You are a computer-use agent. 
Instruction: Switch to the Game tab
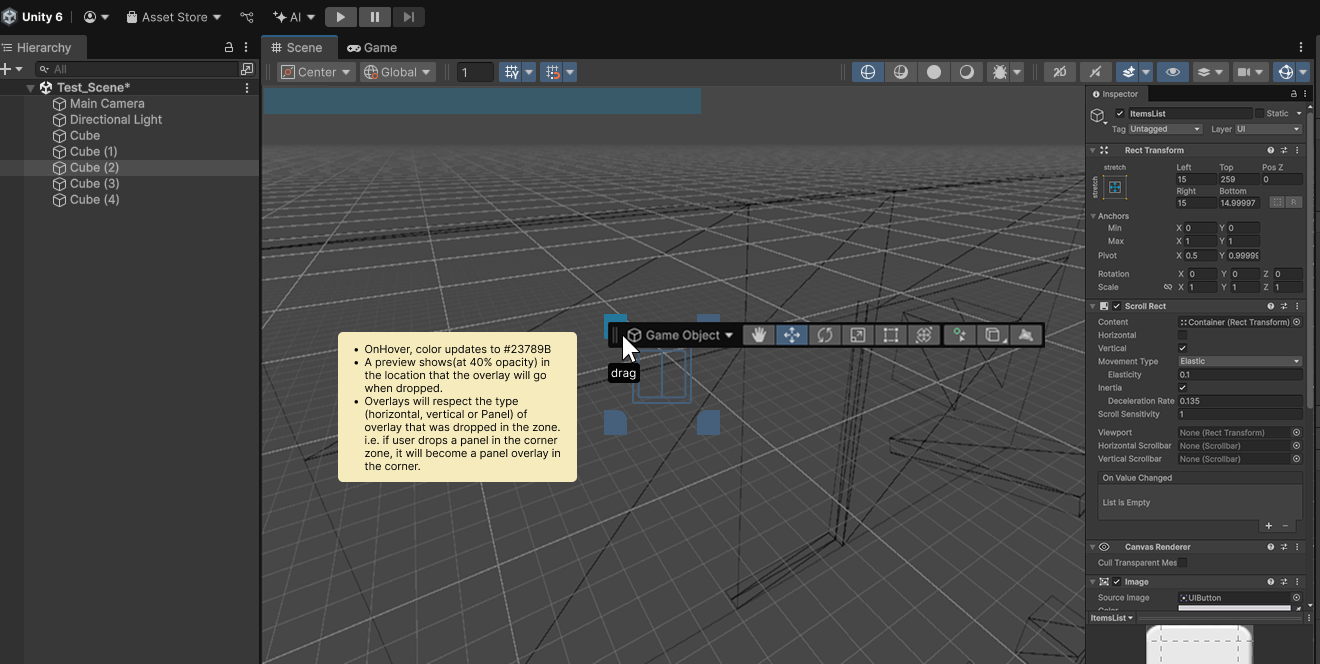click(x=372, y=47)
